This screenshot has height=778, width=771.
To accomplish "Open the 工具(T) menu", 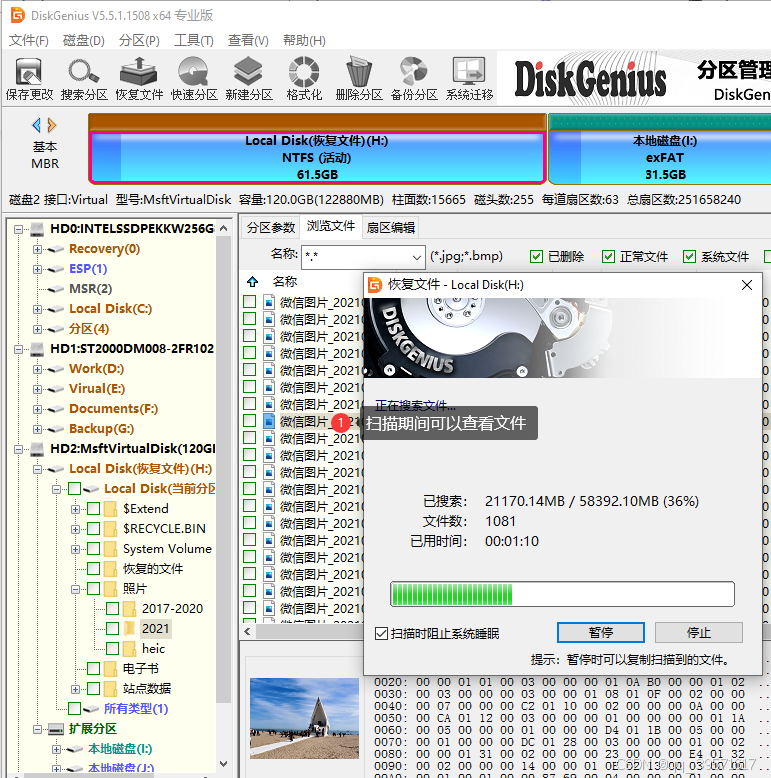I will [x=193, y=40].
